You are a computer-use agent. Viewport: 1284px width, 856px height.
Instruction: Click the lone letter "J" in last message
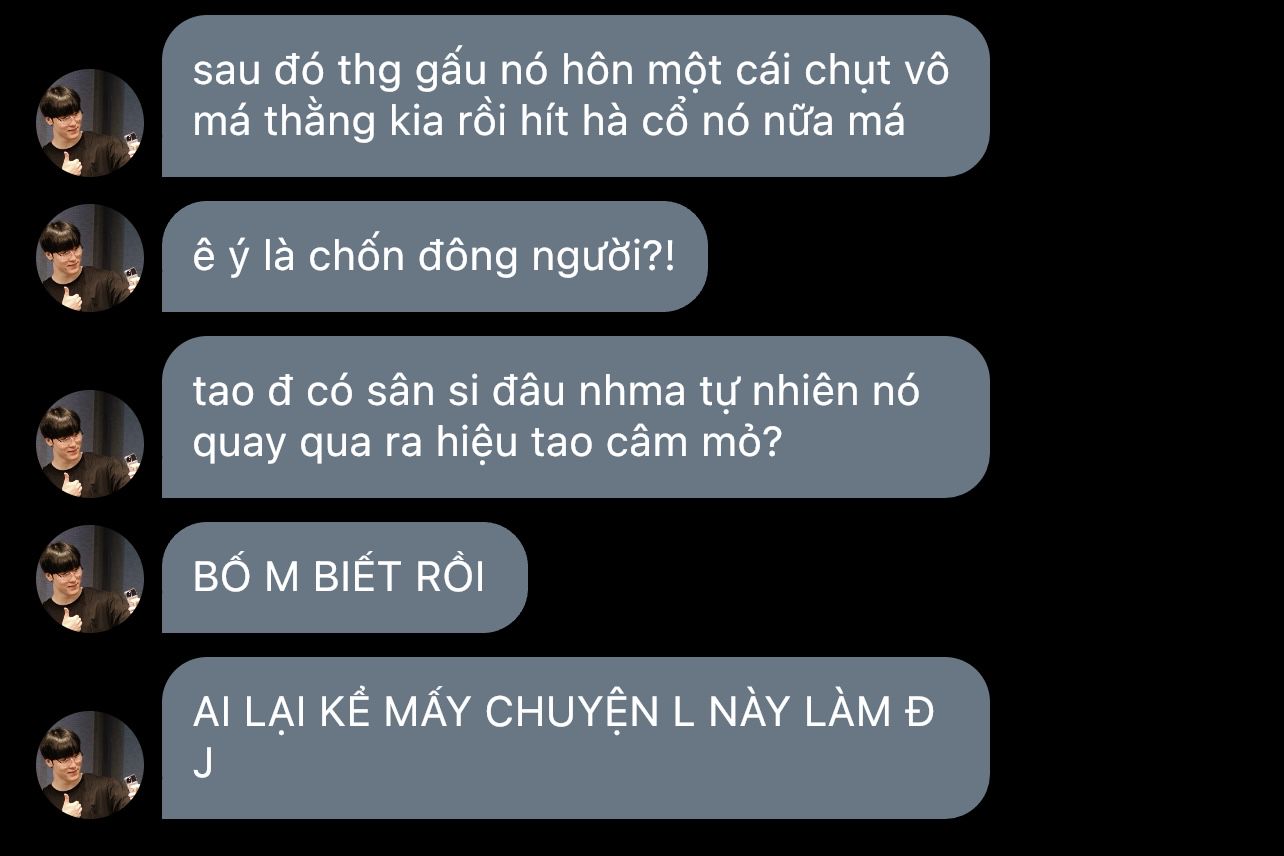202,763
